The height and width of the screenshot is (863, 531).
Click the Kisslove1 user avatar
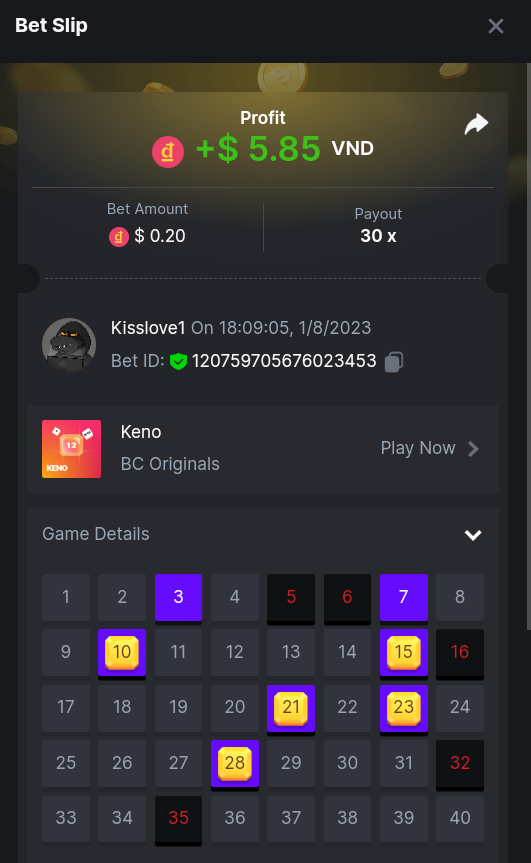[x=69, y=345]
